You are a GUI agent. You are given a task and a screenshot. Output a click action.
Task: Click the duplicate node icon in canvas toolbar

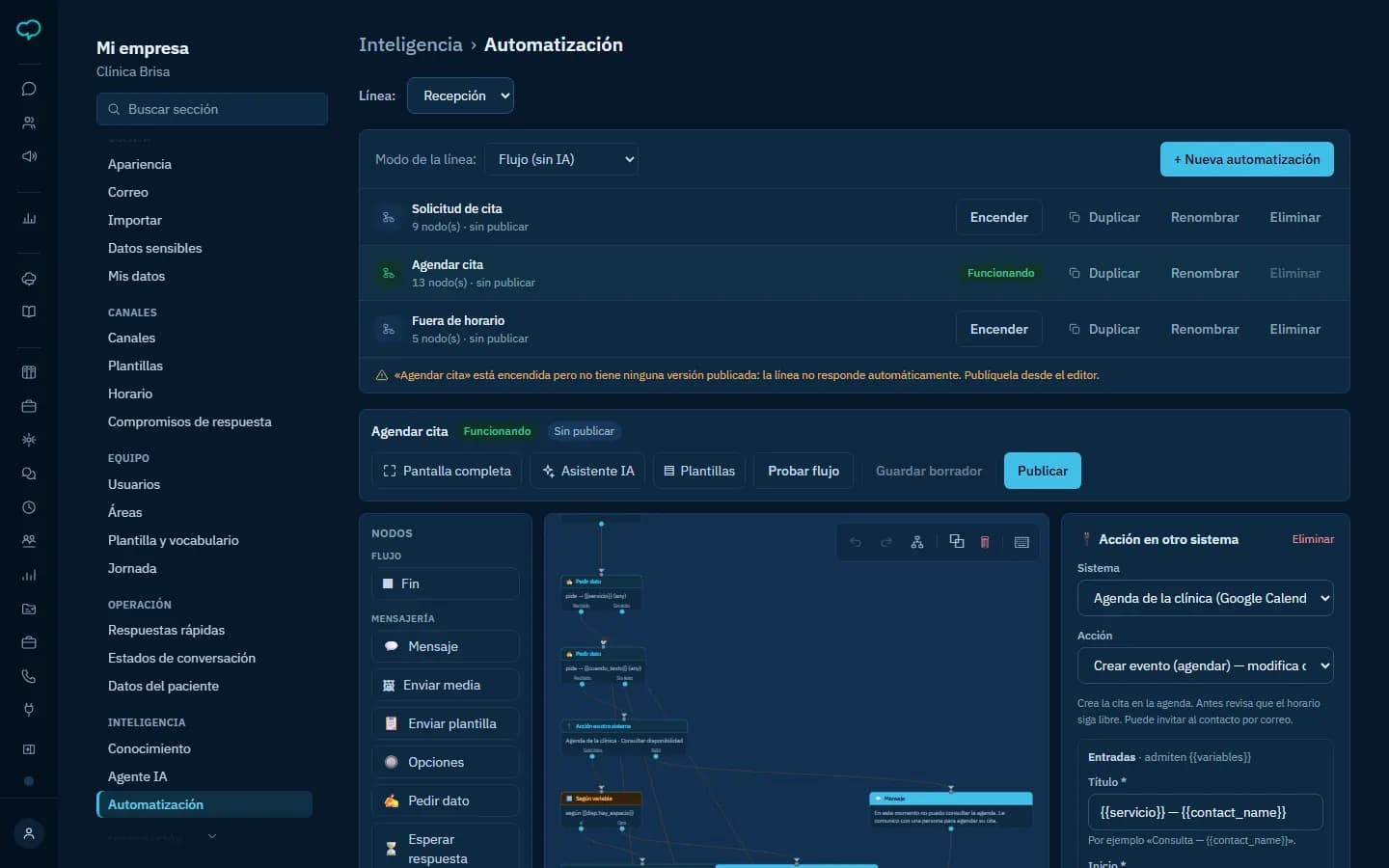[957, 542]
